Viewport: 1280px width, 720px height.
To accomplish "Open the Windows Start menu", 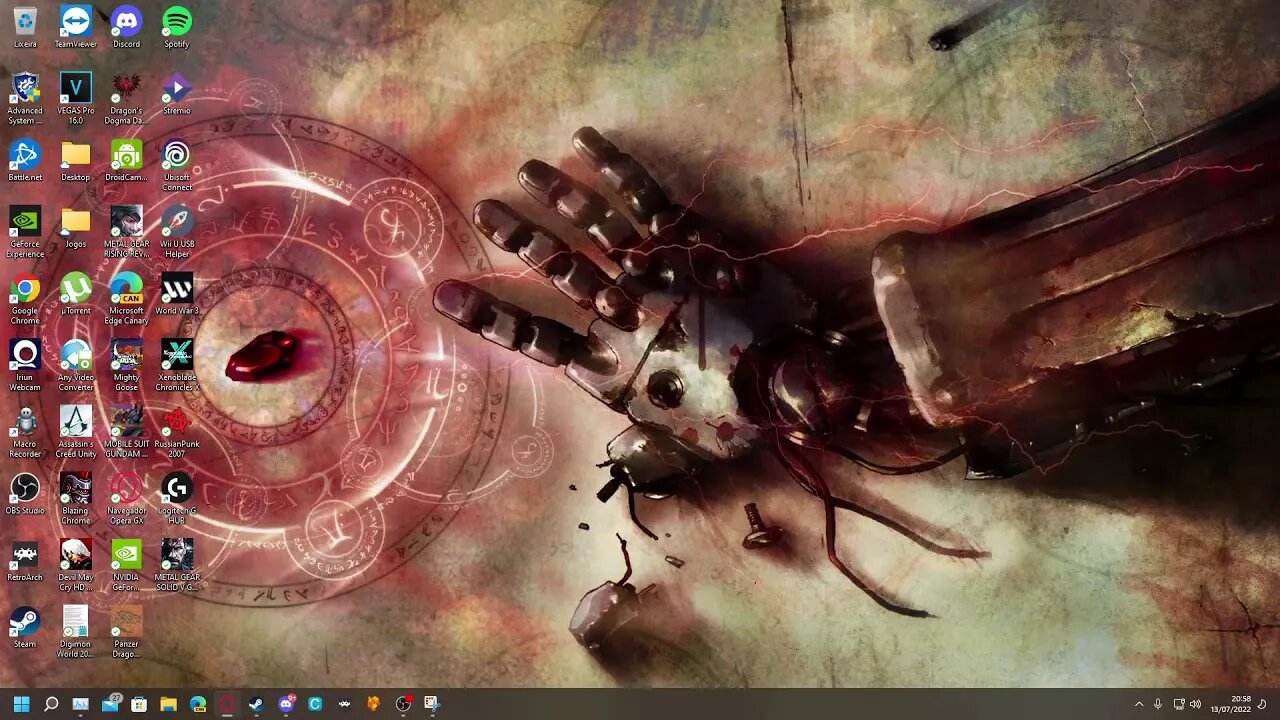I will (x=21, y=704).
